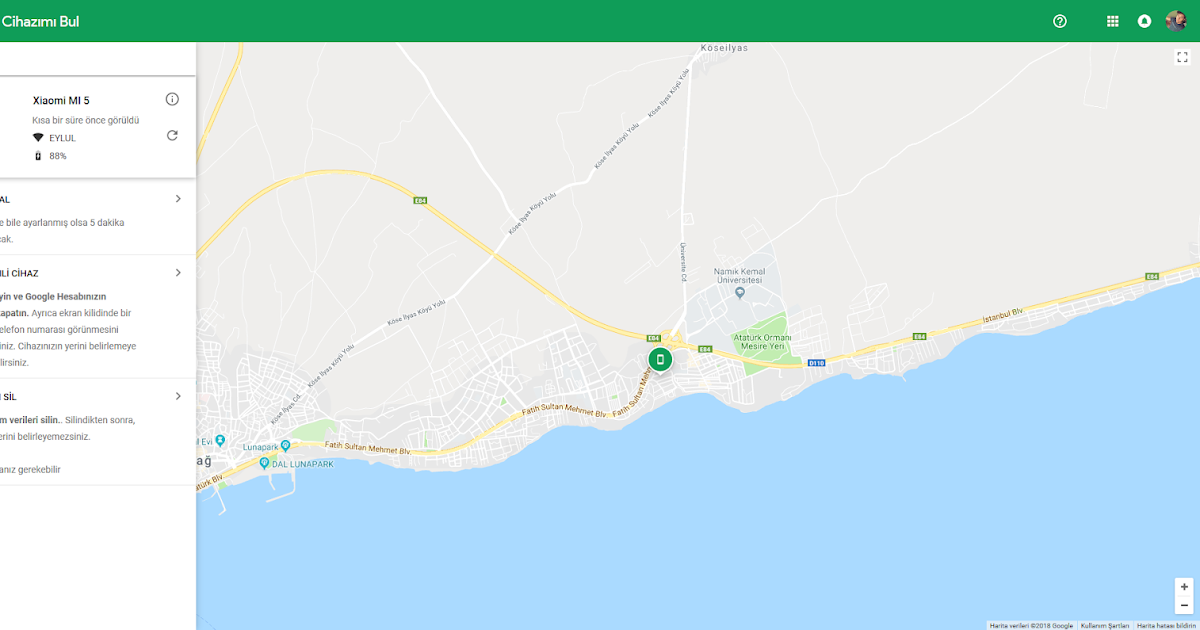Open Harita hatası bildirin link
Screen dimensions: 1200x630
tap(1166, 626)
